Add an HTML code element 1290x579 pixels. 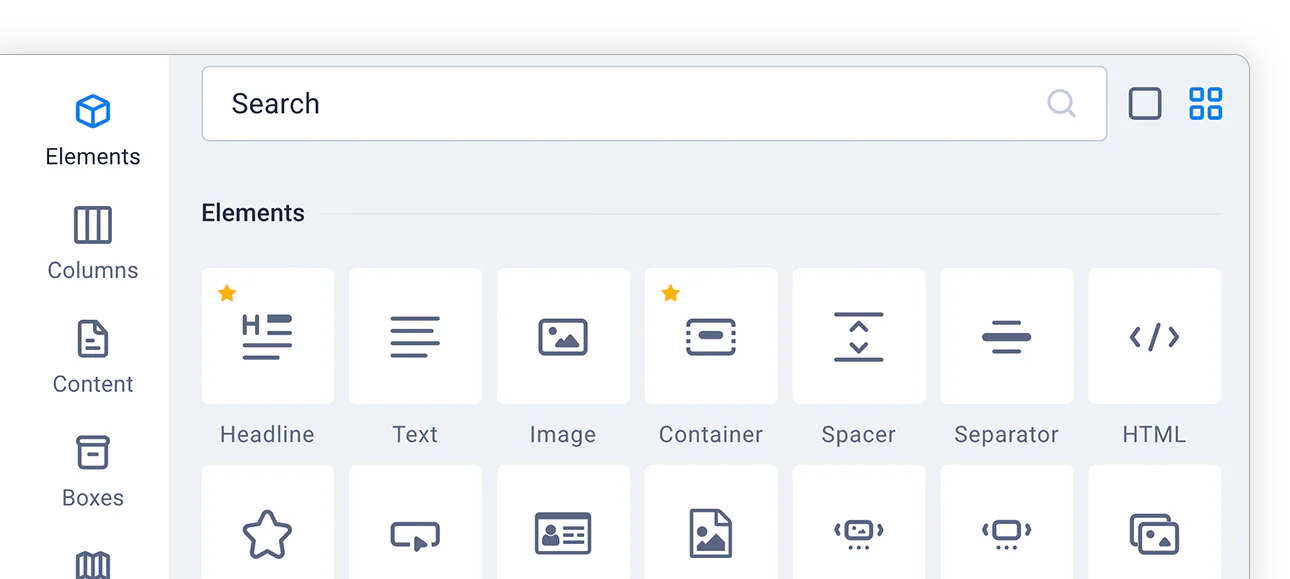[x=1155, y=336]
